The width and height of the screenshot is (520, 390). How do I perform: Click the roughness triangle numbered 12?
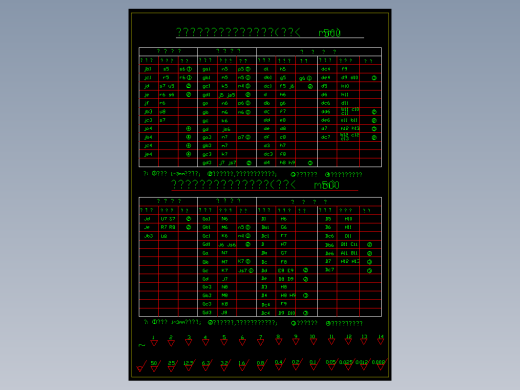click(x=348, y=340)
